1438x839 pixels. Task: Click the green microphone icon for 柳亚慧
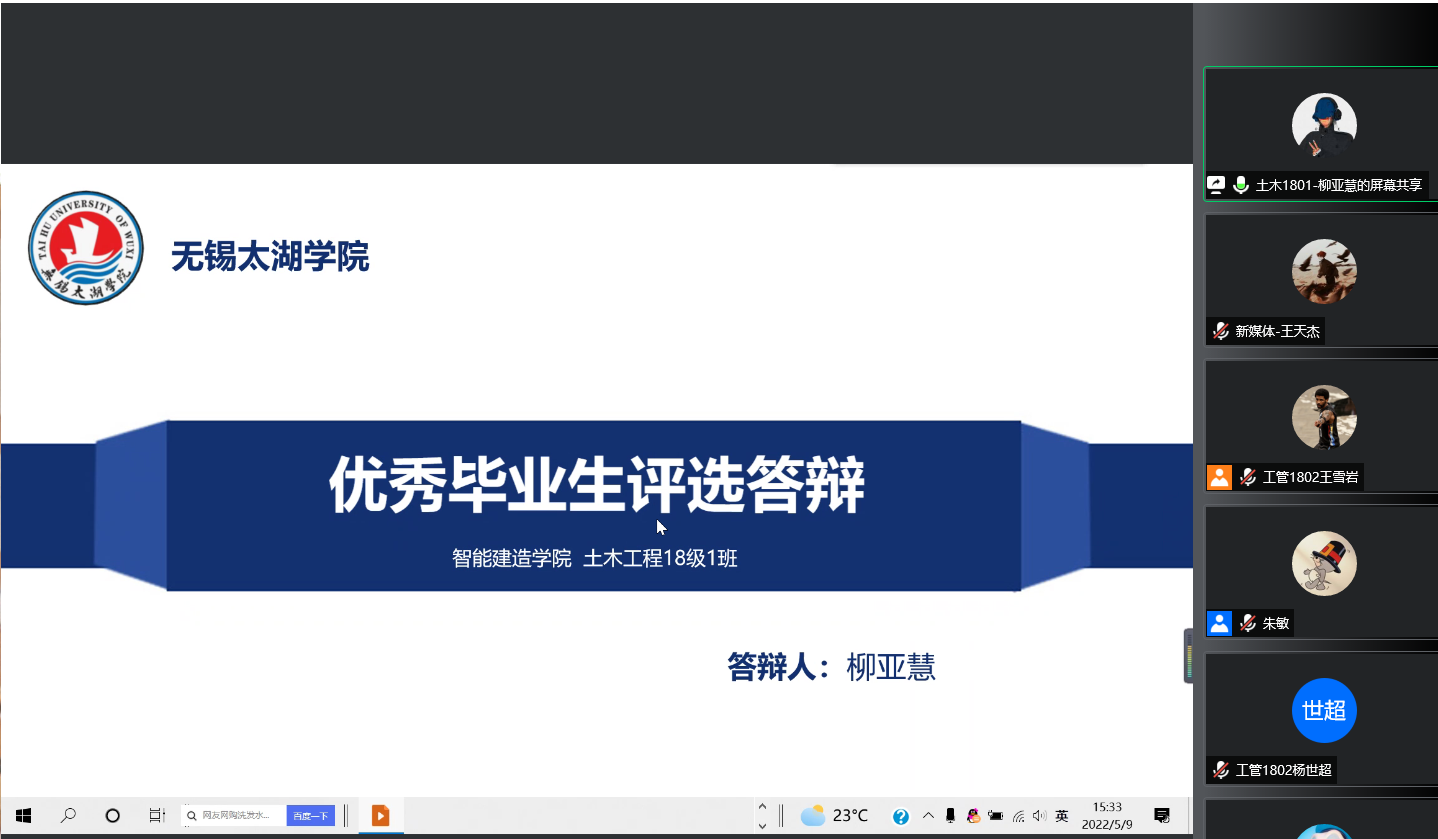1241,184
